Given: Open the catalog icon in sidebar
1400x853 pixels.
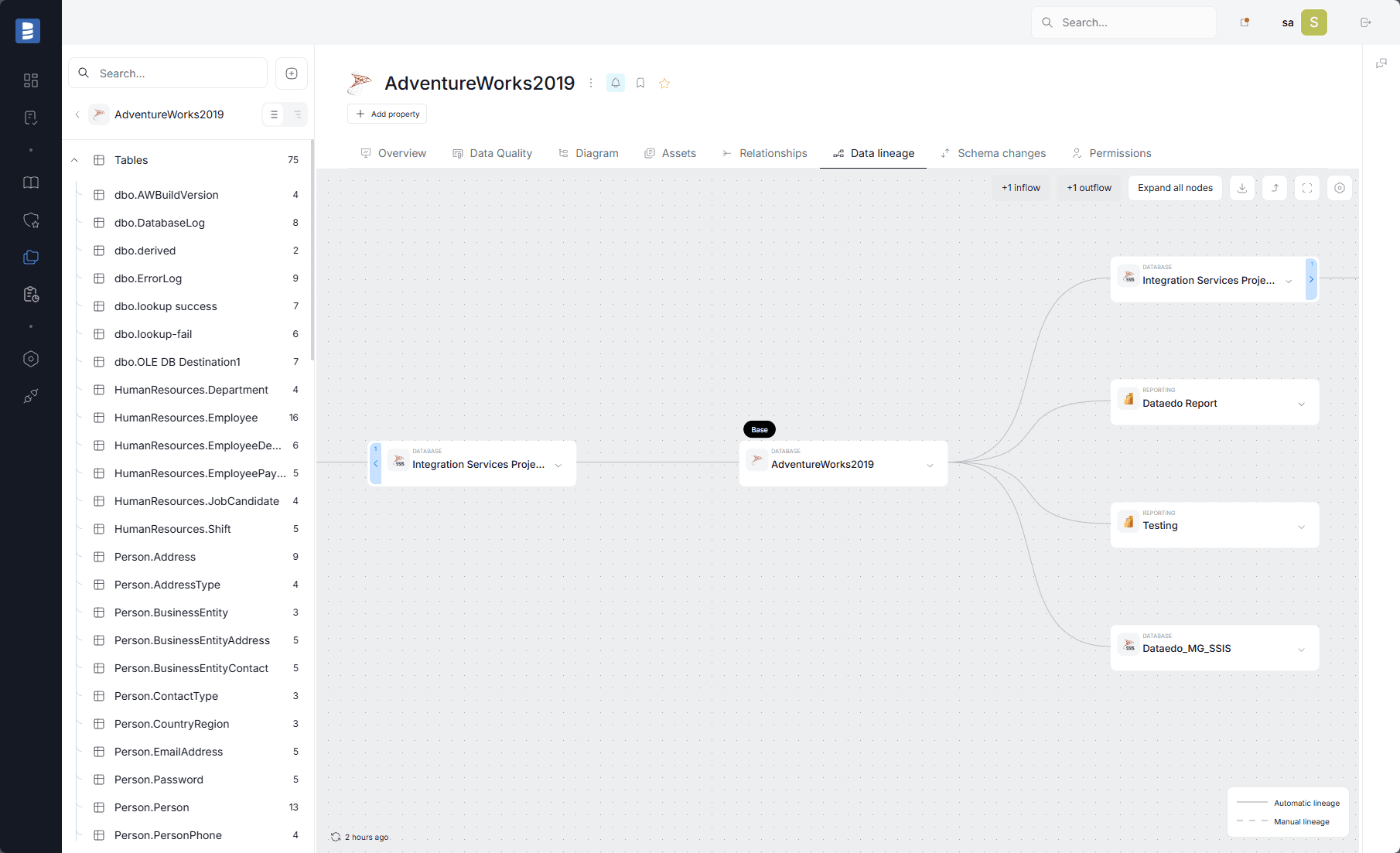Looking at the screenshot, I should [x=31, y=257].
